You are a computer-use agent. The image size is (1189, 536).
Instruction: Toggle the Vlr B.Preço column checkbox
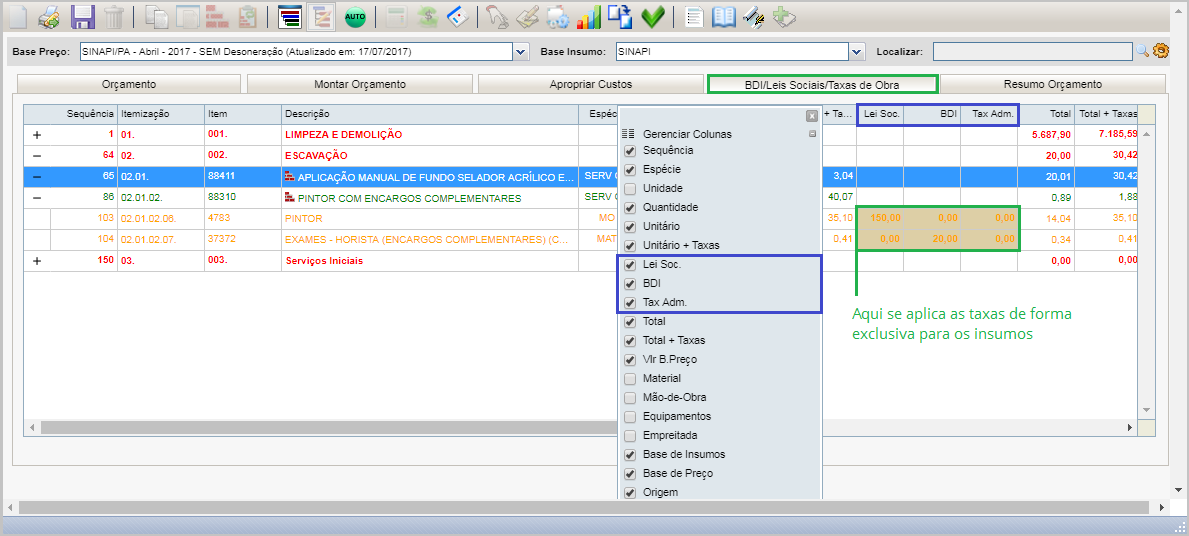coord(629,359)
